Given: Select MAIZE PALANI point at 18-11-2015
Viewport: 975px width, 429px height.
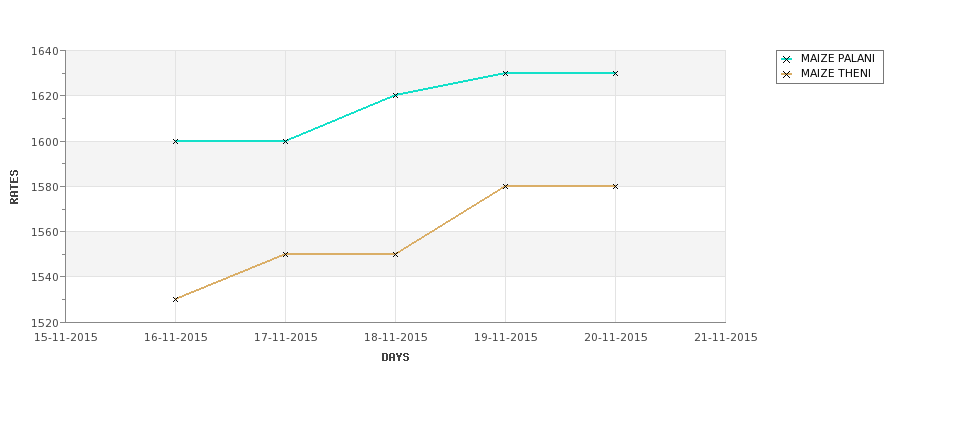Looking at the screenshot, I should [395, 95].
